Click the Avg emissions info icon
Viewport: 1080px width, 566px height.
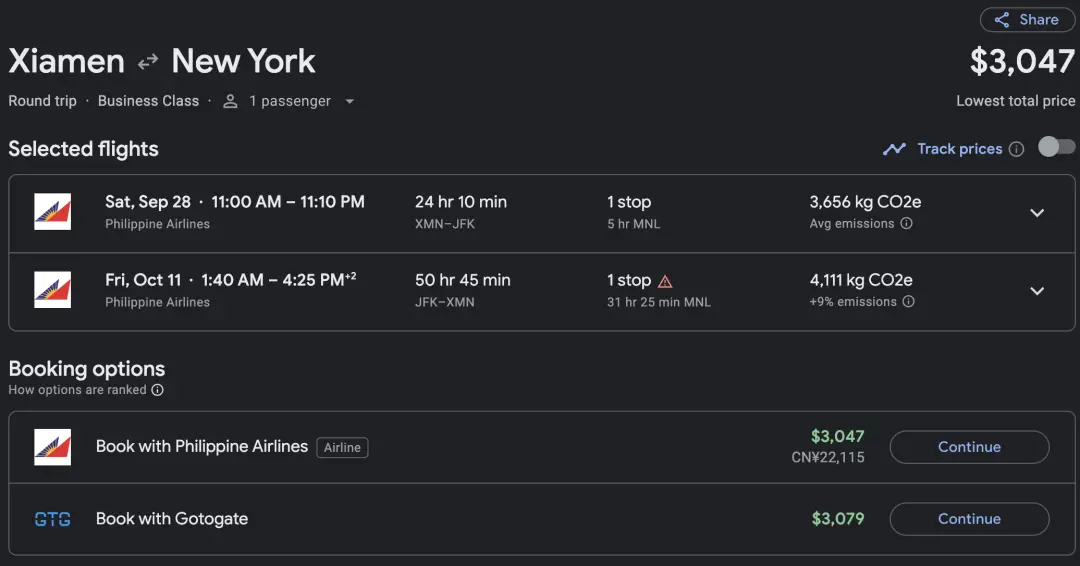[x=906, y=224]
